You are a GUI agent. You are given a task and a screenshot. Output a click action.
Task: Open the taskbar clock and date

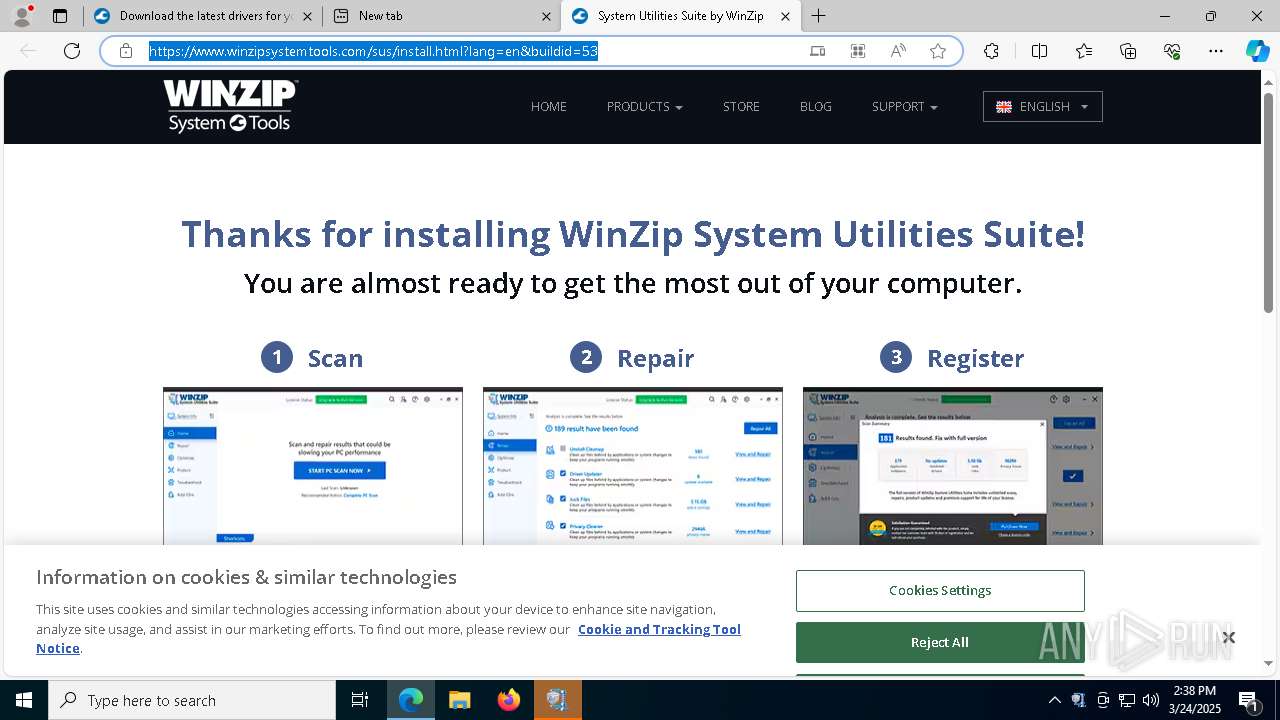pyautogui.click(x=1193, y=700)
